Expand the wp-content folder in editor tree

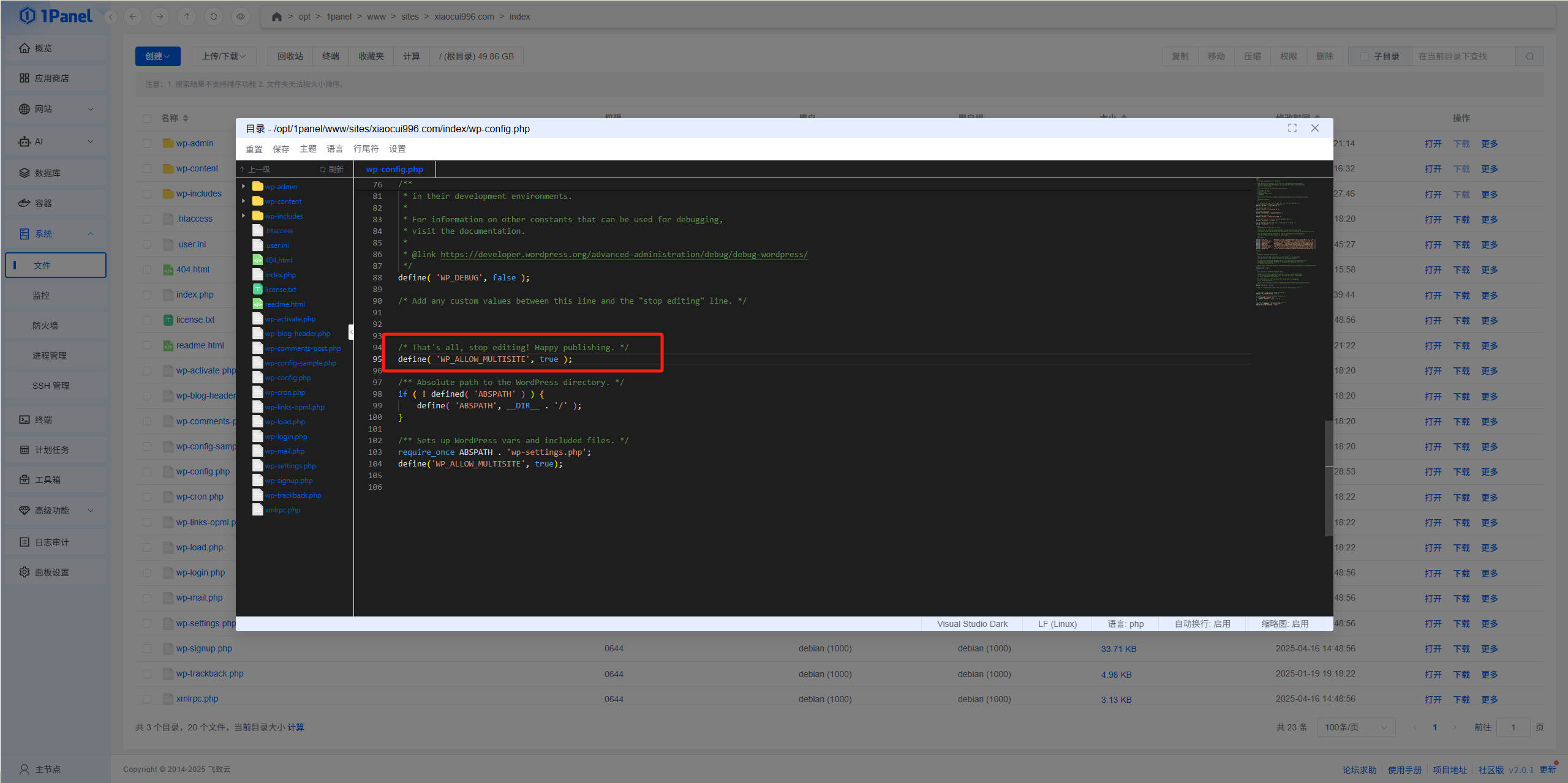click(244, 201)
